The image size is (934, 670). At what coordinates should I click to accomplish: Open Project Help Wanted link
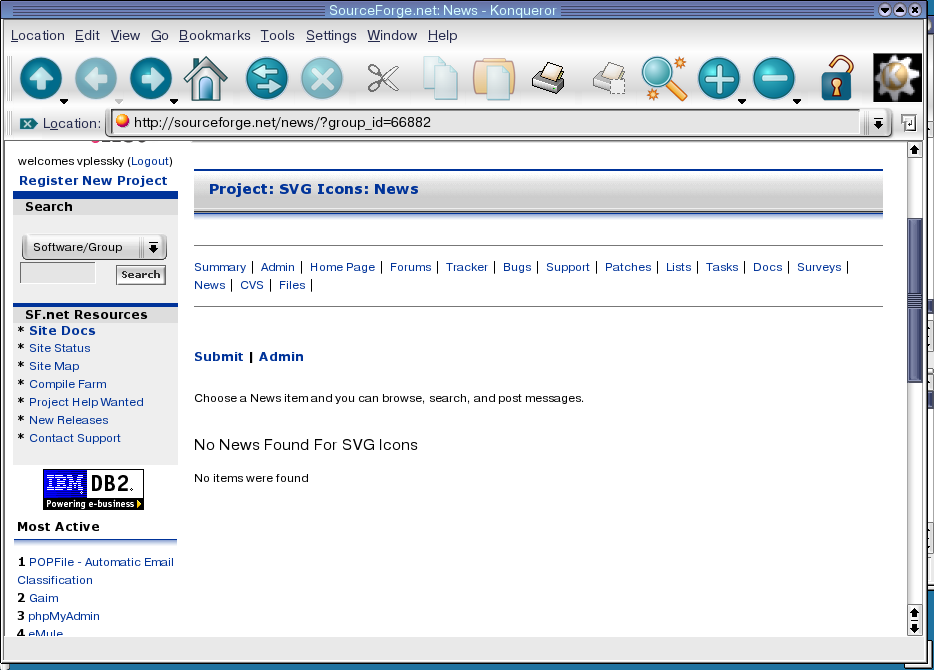point(86,402)
